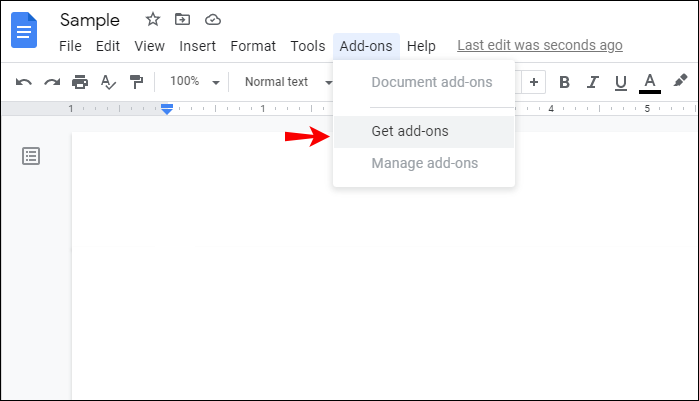Toggle italic formatting
The width and height of the screenshot is (699, 401).
click(x=593, y=82)
